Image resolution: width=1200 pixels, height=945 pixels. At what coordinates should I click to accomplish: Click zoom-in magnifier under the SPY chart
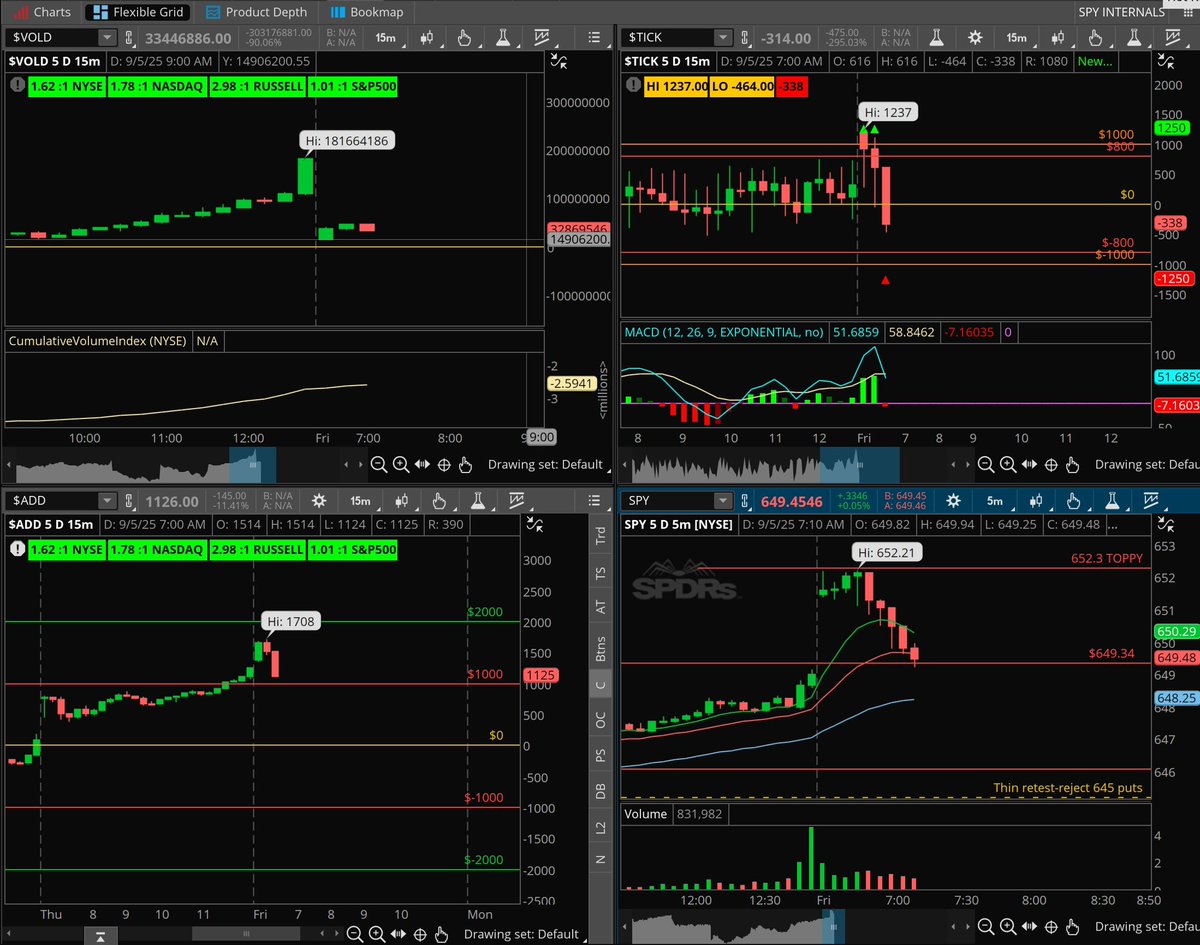click(1007, 927)
